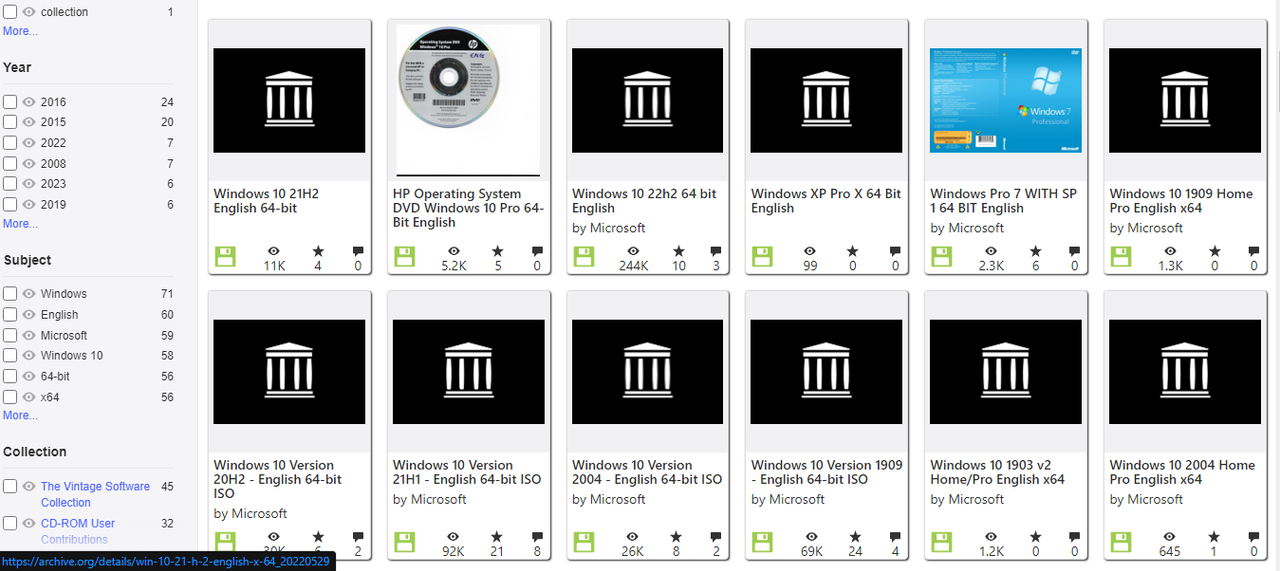Screen dimensions: 1280x571
Task: Click the views eye on Windows Pro 7 card
Action: point(991,252)
